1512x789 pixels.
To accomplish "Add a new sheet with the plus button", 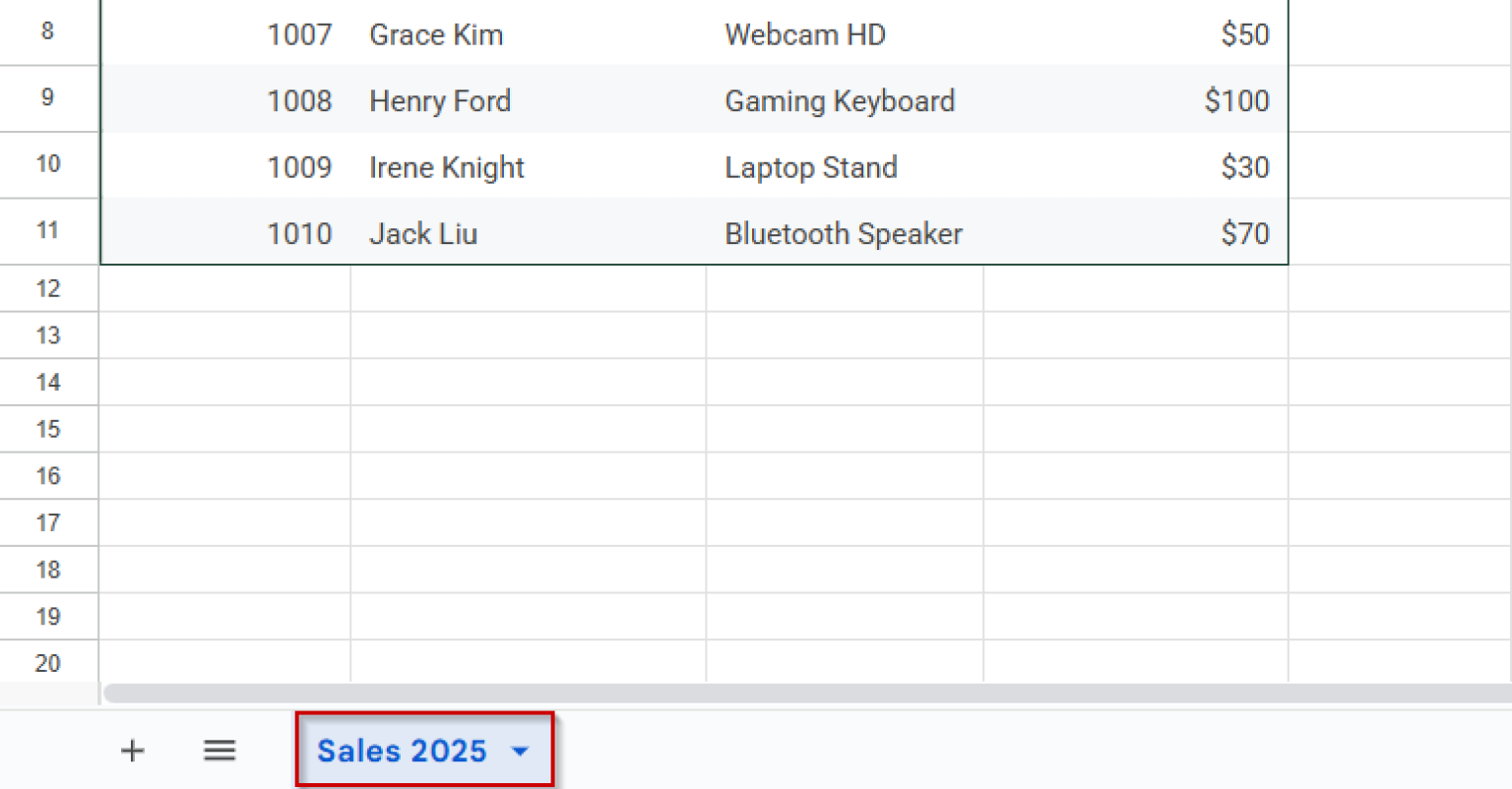I will pyautogui.click(x=132, y=751).
